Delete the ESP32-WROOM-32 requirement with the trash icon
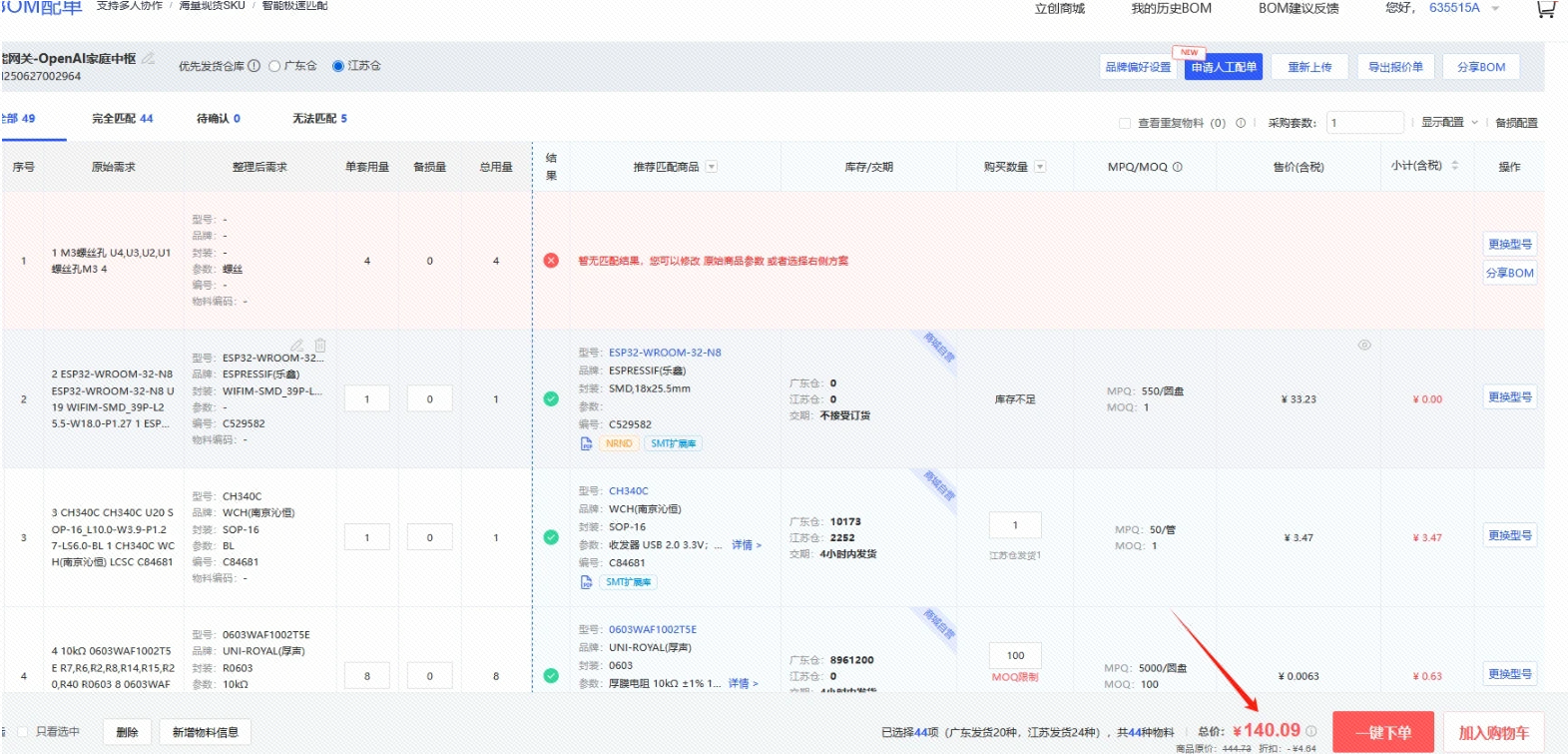 (x=320, y=346)
